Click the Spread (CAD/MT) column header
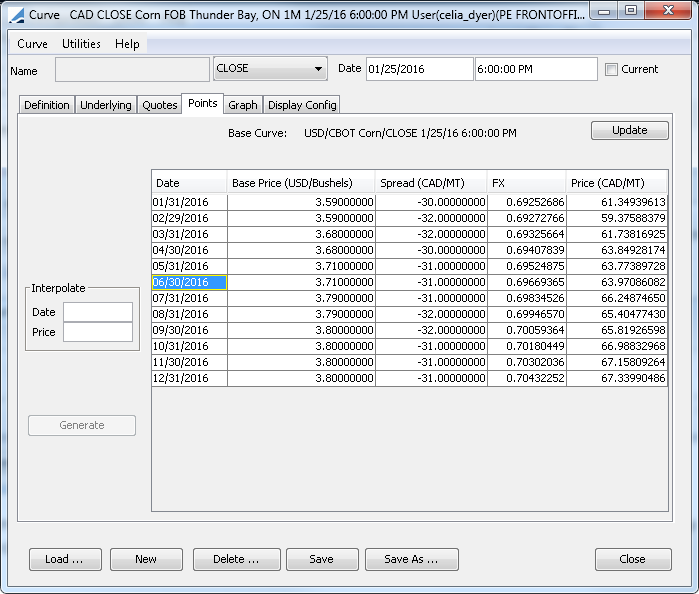This screenshot has height=594, width=699. coord(431,183)
